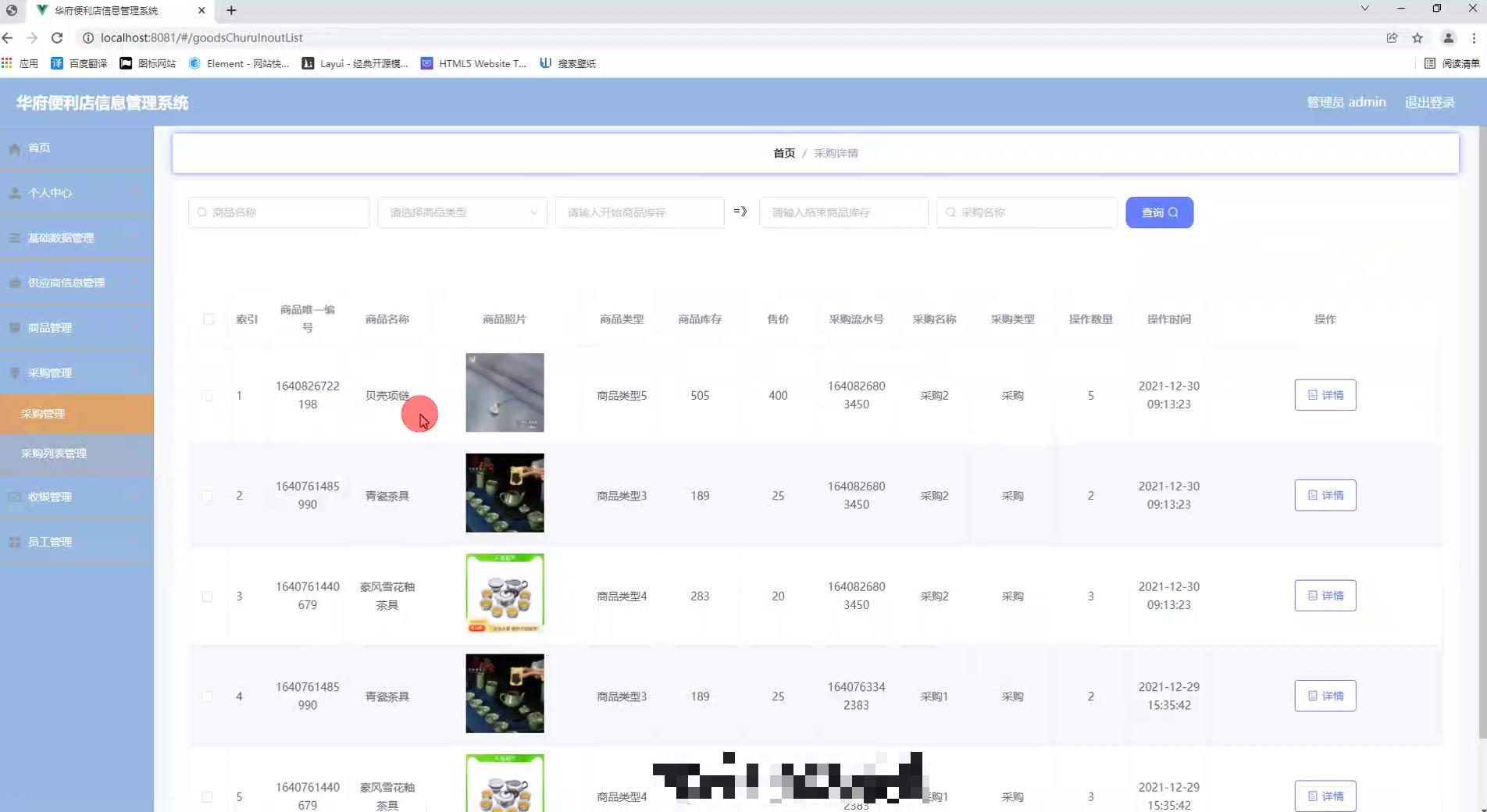Click browser back arrow
This screenshot has height=812, width=1487.
[x=8, y=37]
